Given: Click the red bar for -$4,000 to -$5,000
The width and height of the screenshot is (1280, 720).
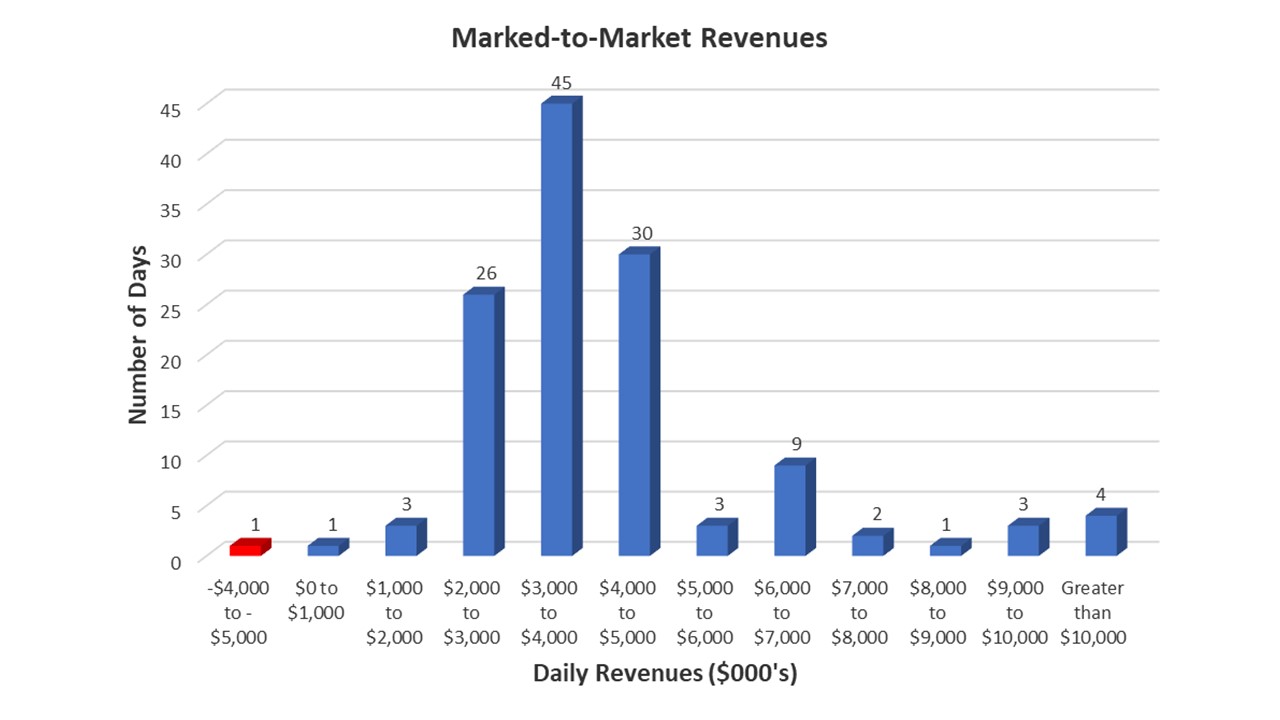Looking at the screenshot, I should click(246, 549).
